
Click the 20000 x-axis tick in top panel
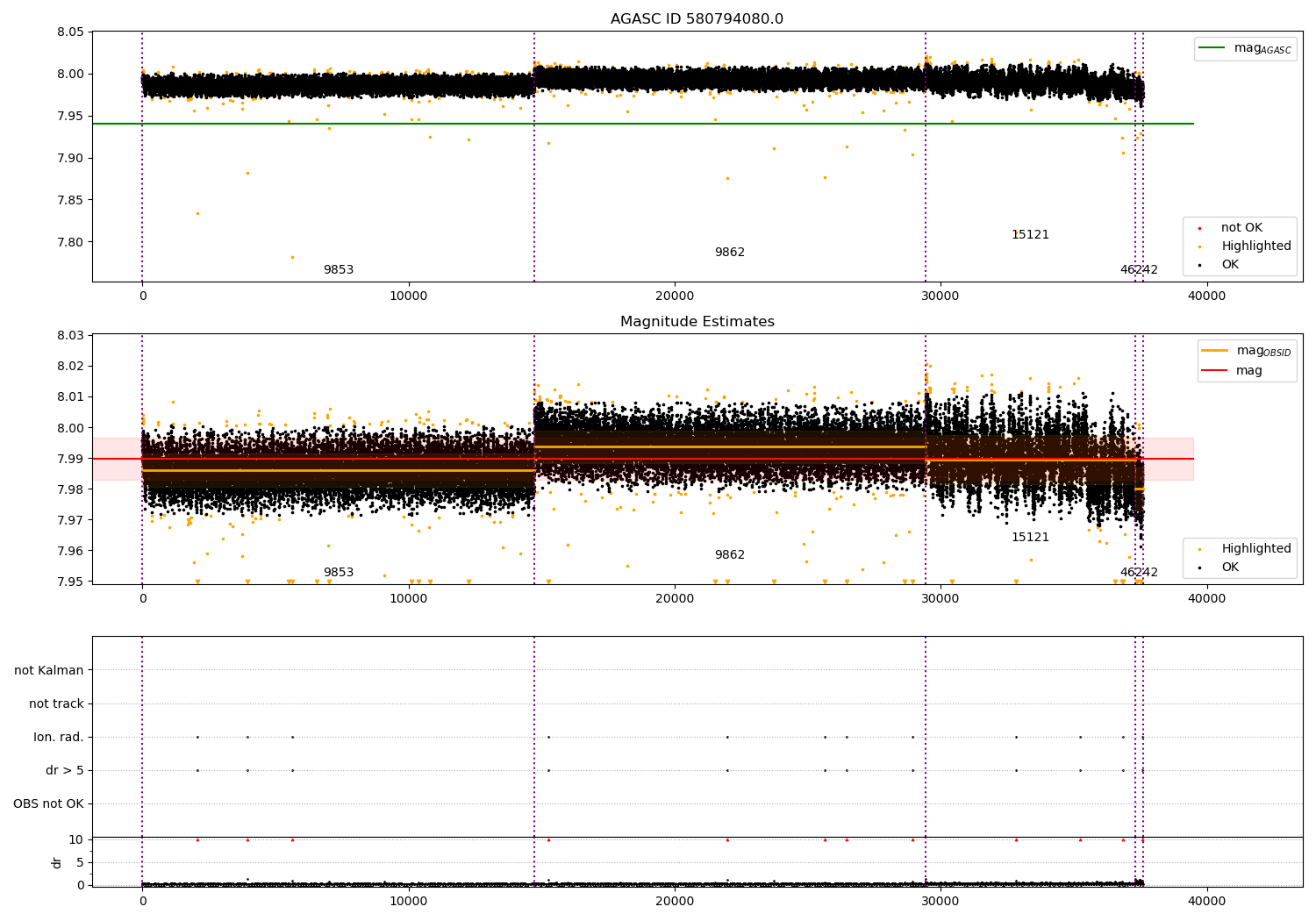[x=675, y=296]
